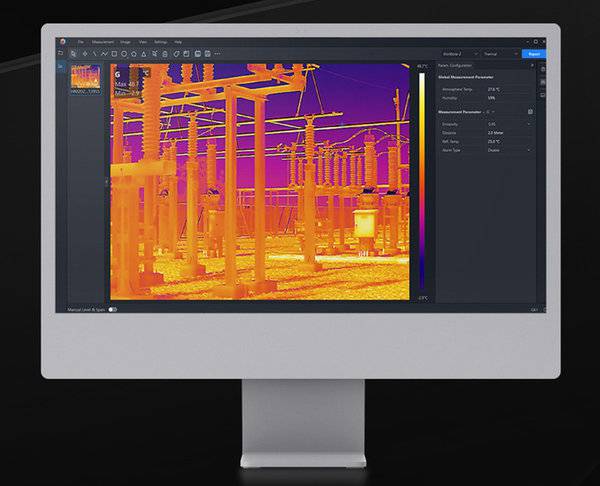
Task: Open the File menu
Action: (80, 41)
